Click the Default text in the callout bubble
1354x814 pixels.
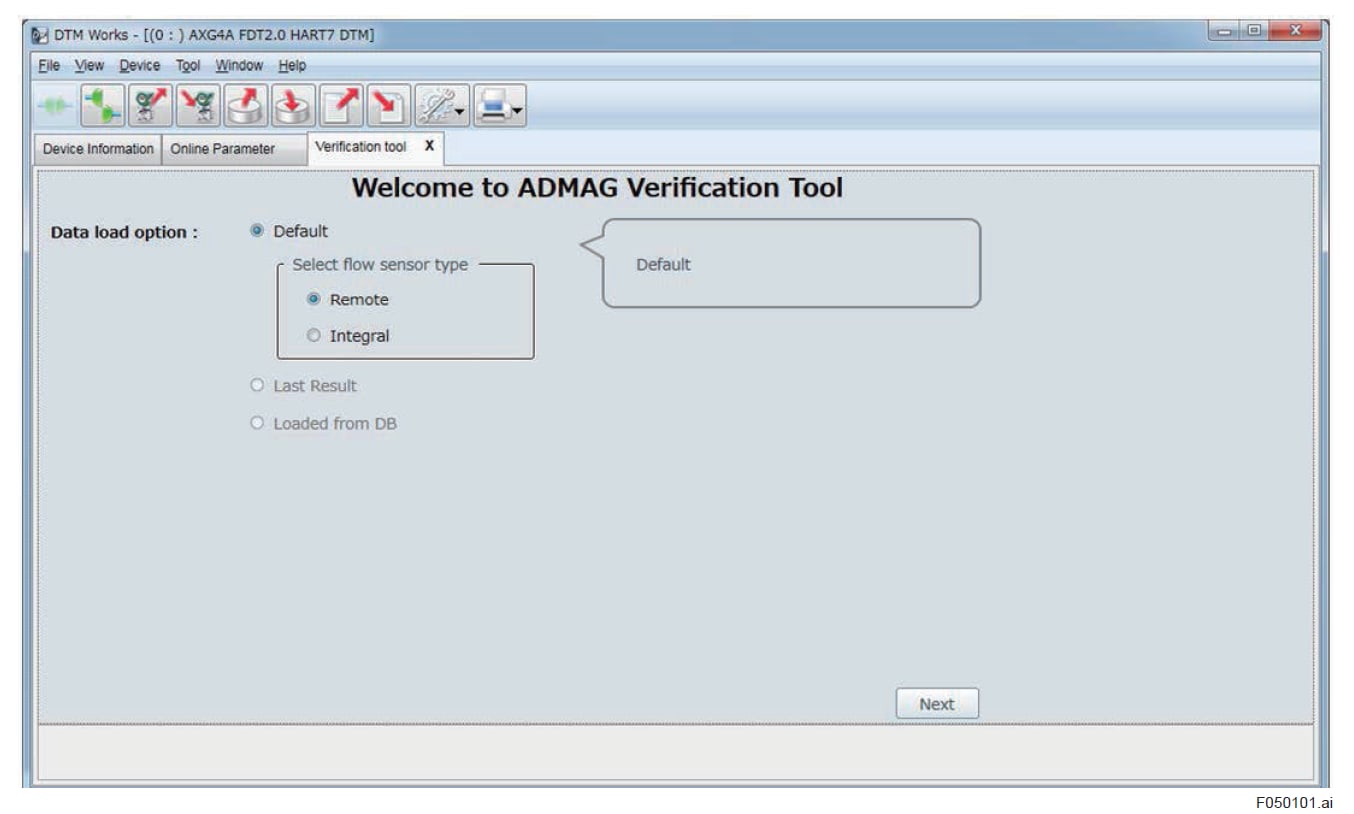[663, 265]
